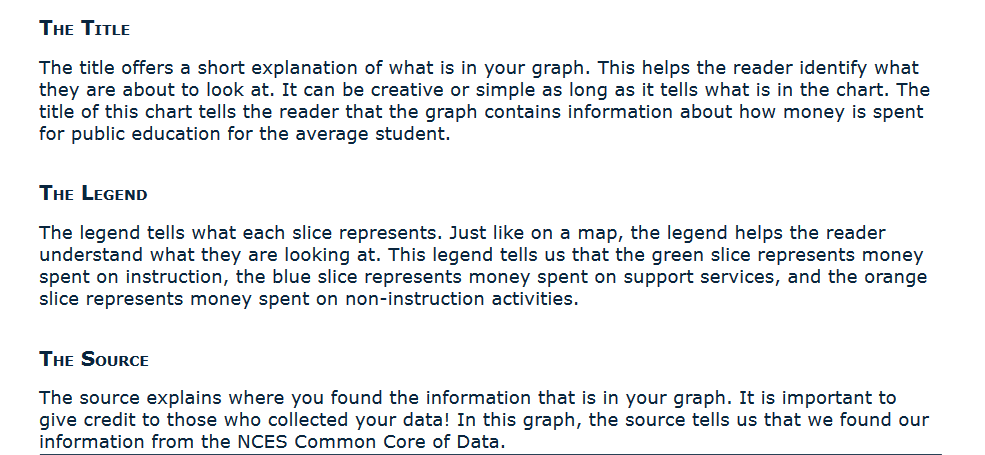Click the horizontal divider line at the bottom

(490, 453)
